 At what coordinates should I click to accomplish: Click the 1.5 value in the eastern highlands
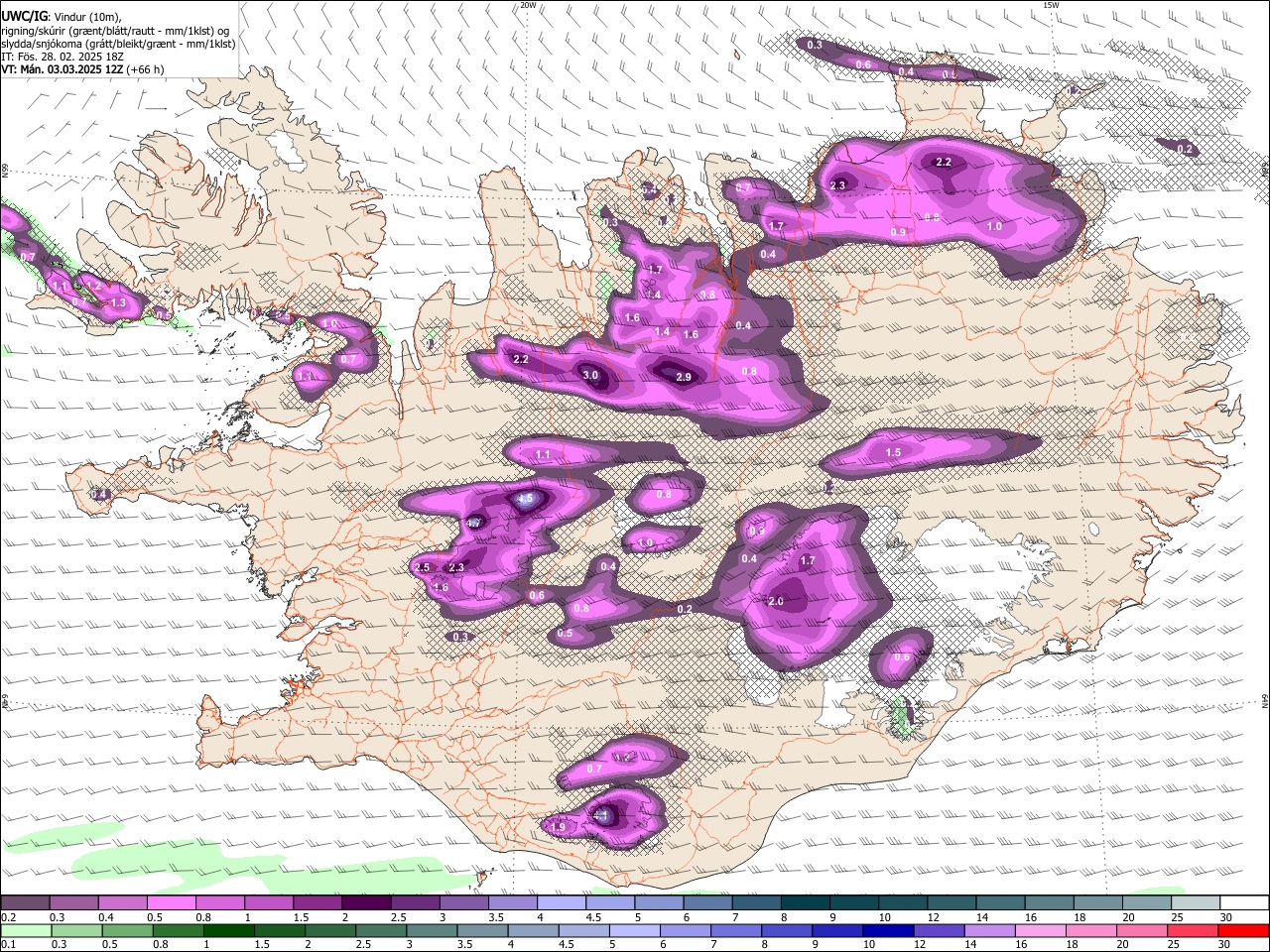(893, 452)
